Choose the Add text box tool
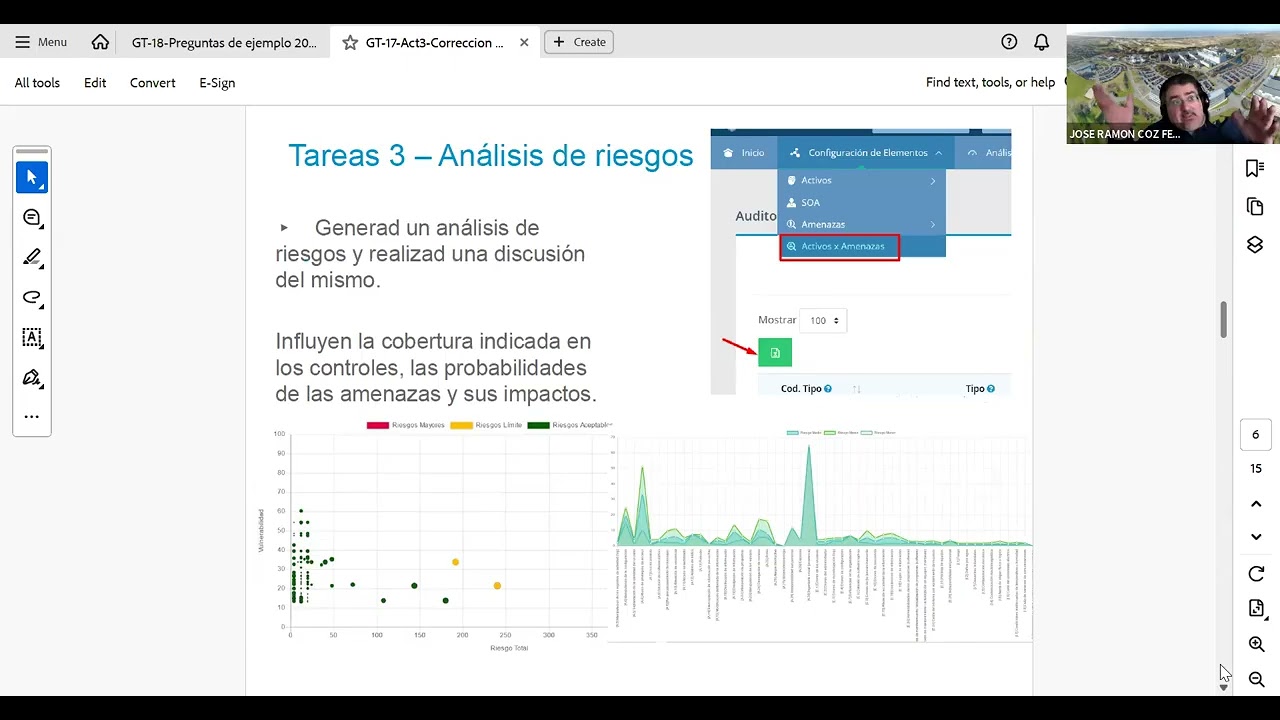The width and height of the screenshot is (1280, 720). pyautogui.click(x=32, y=338)
